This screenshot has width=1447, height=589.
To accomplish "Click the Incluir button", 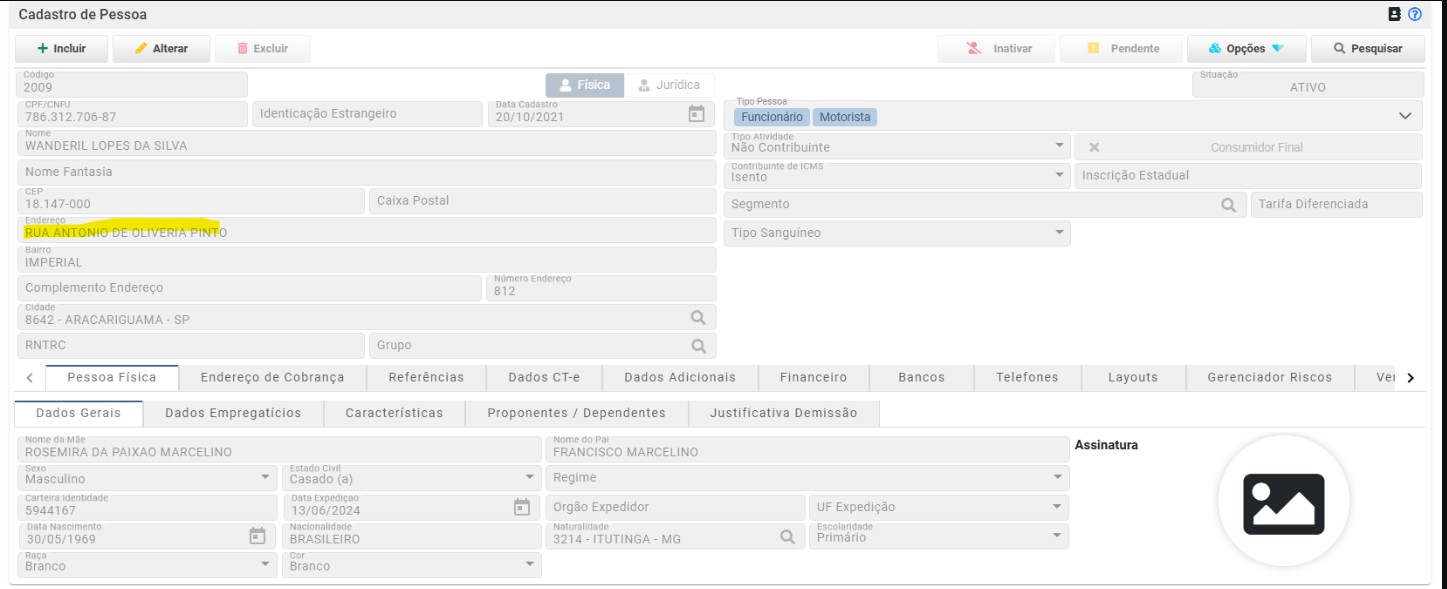I will tap(60, 48).
